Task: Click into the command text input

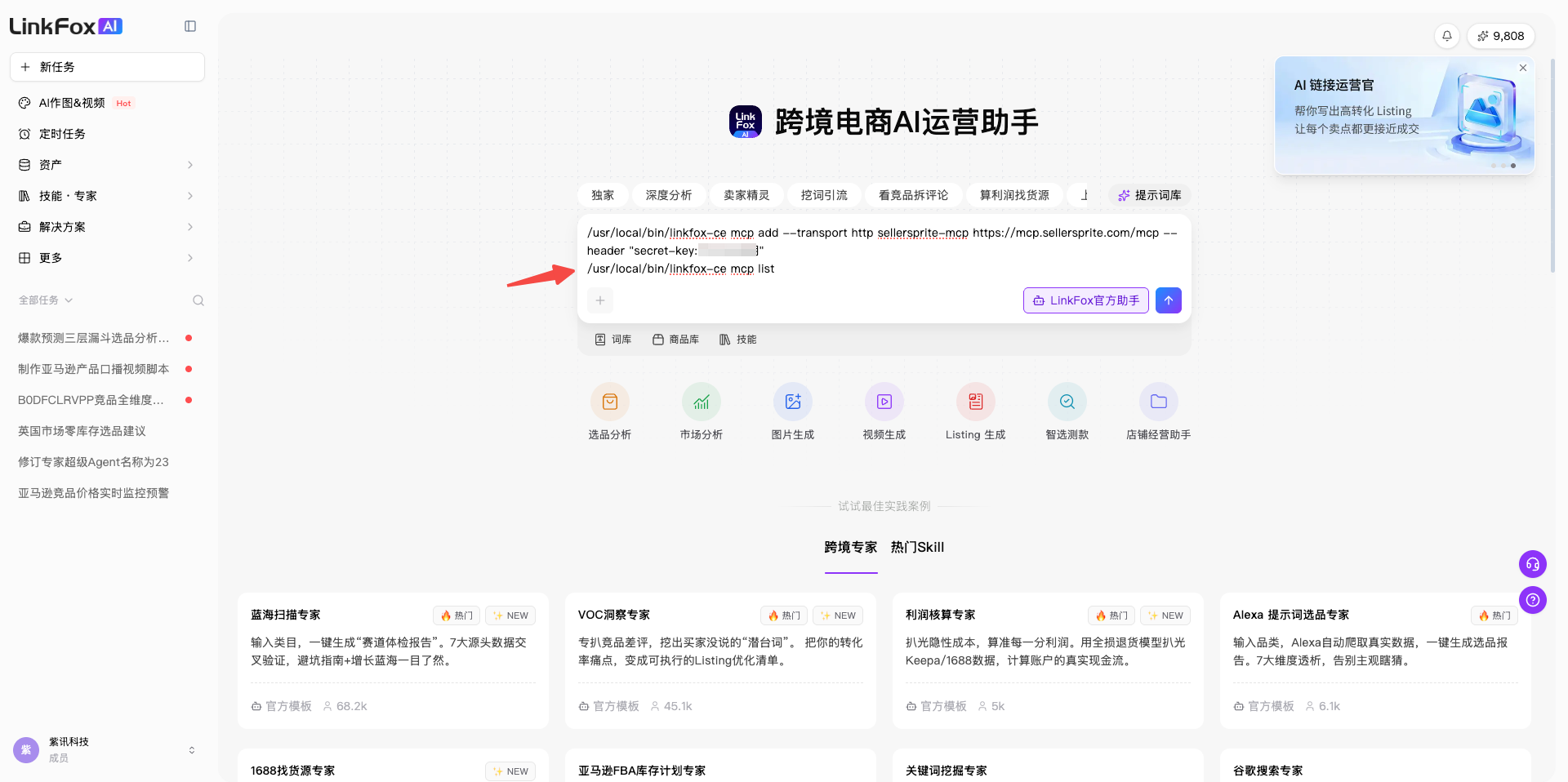Action: click(884, 251)
